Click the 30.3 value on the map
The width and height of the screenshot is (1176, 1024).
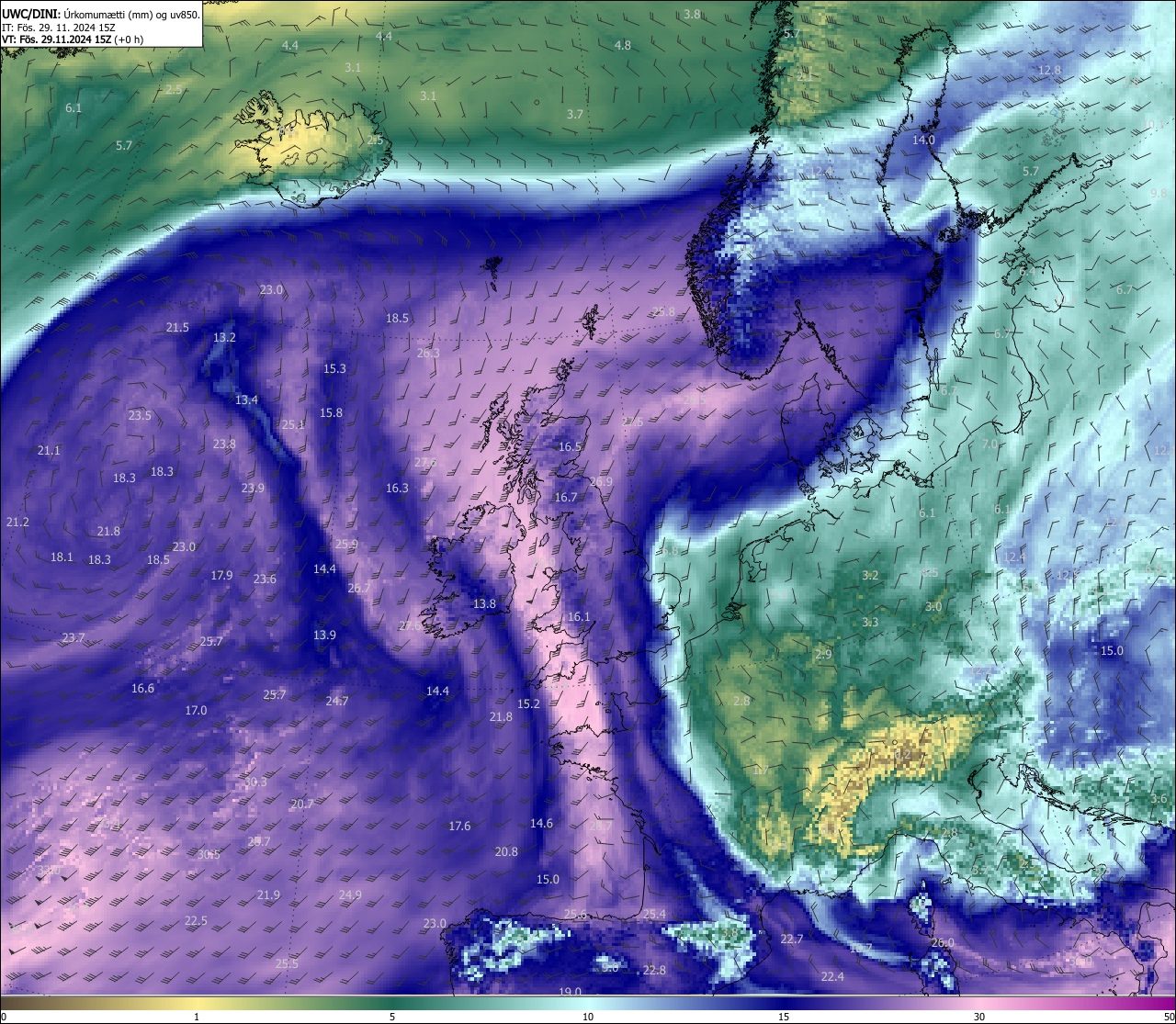(255, 782)
